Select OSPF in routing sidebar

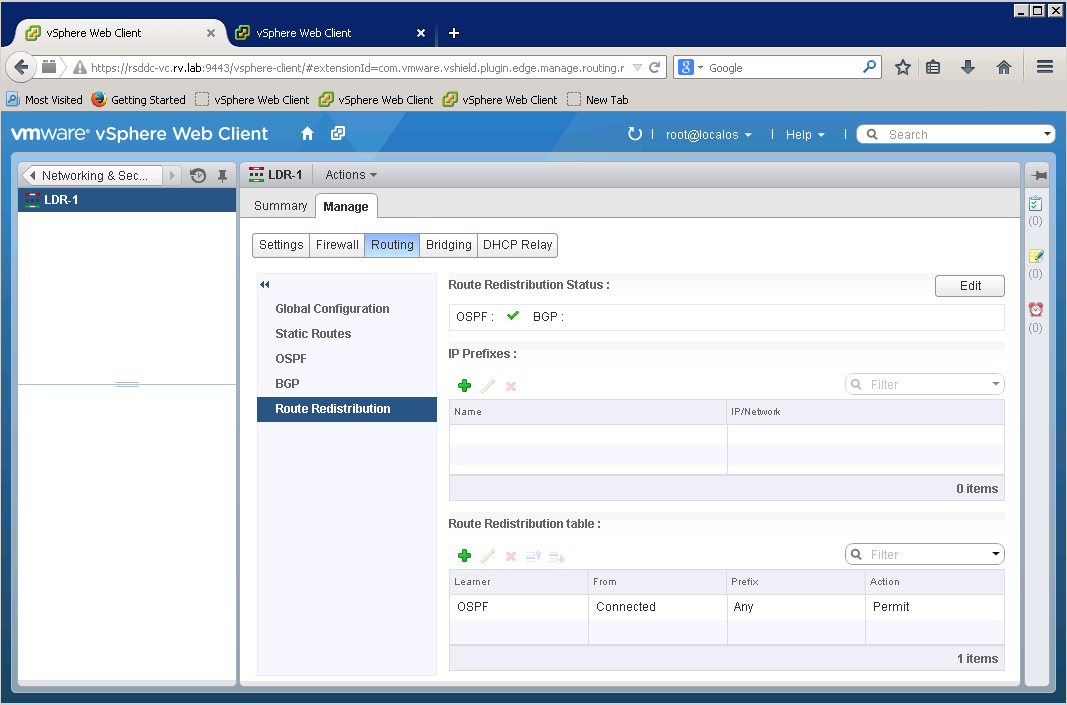[x=291, y=359]
